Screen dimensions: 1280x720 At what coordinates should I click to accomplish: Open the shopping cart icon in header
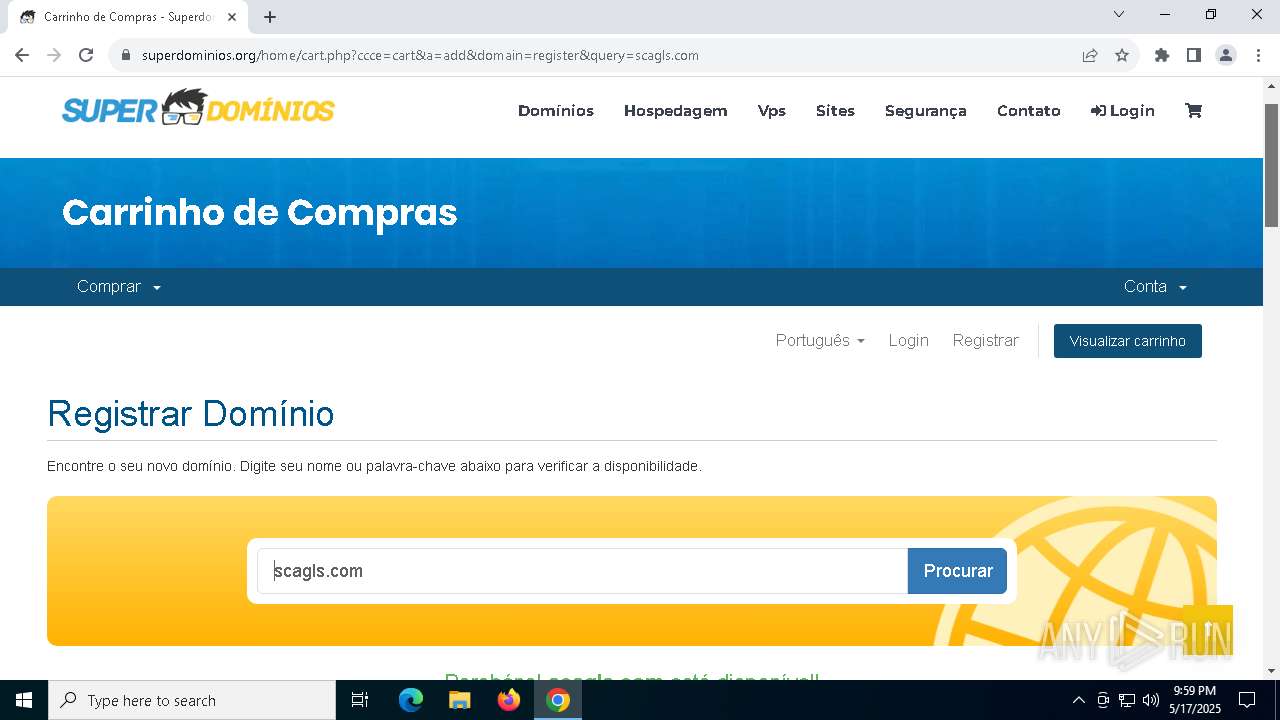coord(1193,111)
